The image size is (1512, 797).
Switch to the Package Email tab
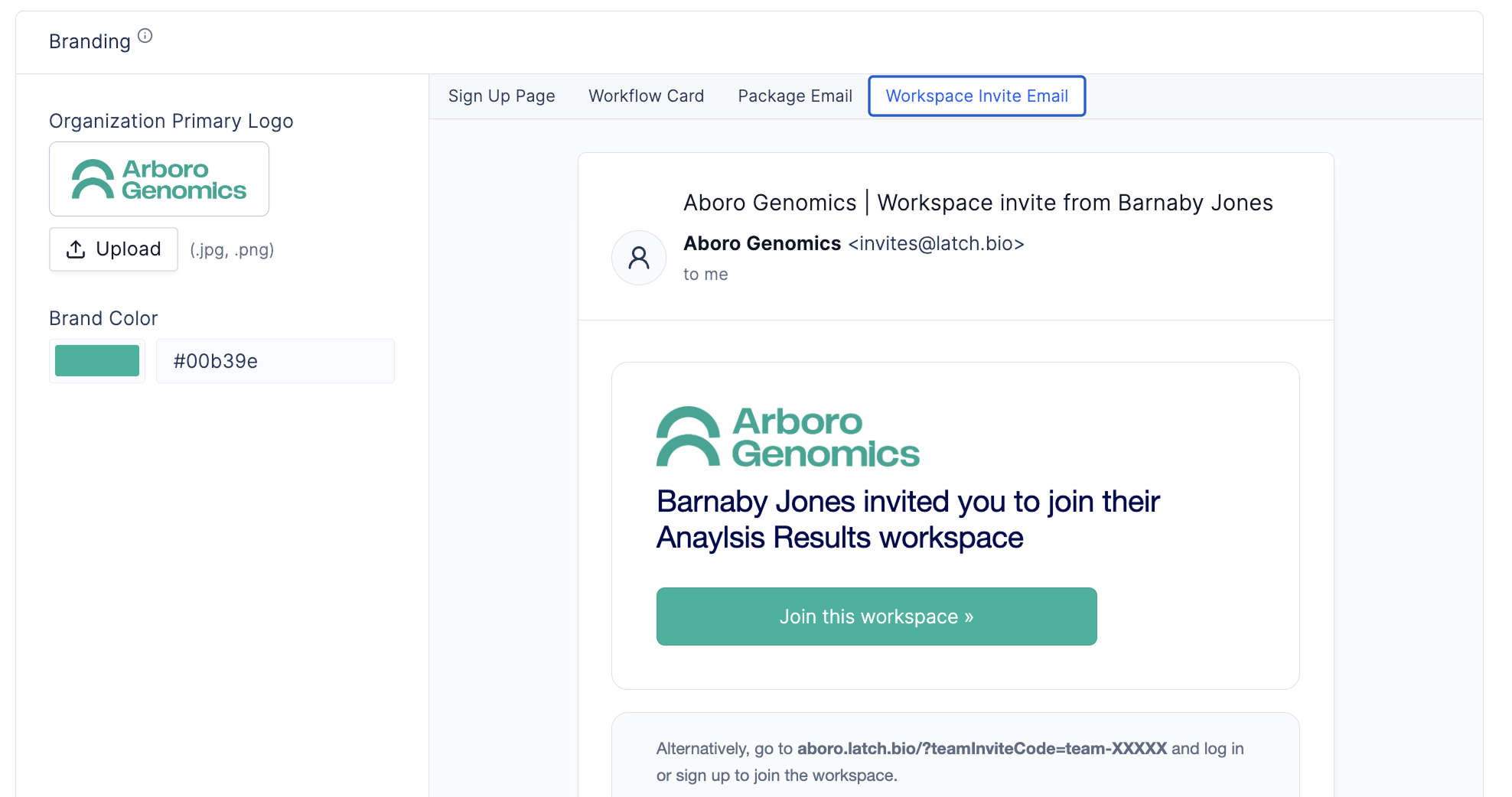[795, 96]
